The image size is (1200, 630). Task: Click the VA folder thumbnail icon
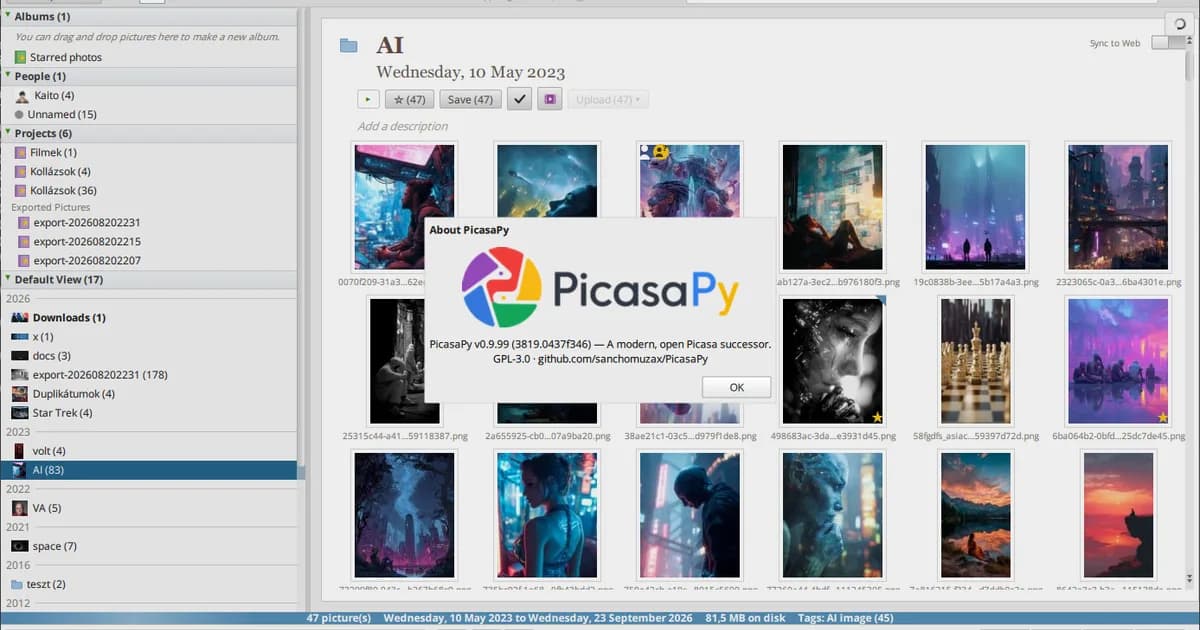pyautogui.click(x=19, y=508)
